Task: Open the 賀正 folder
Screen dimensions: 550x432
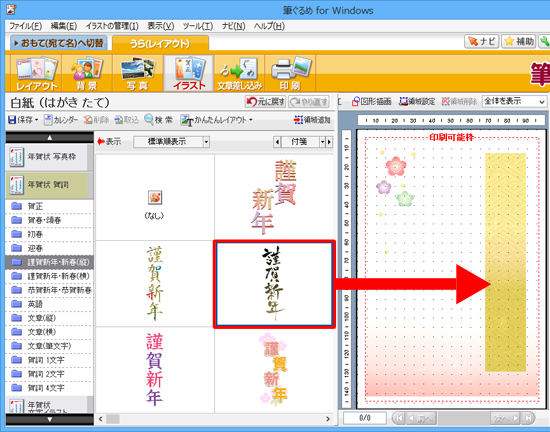Action: click(x=49, y=206)
